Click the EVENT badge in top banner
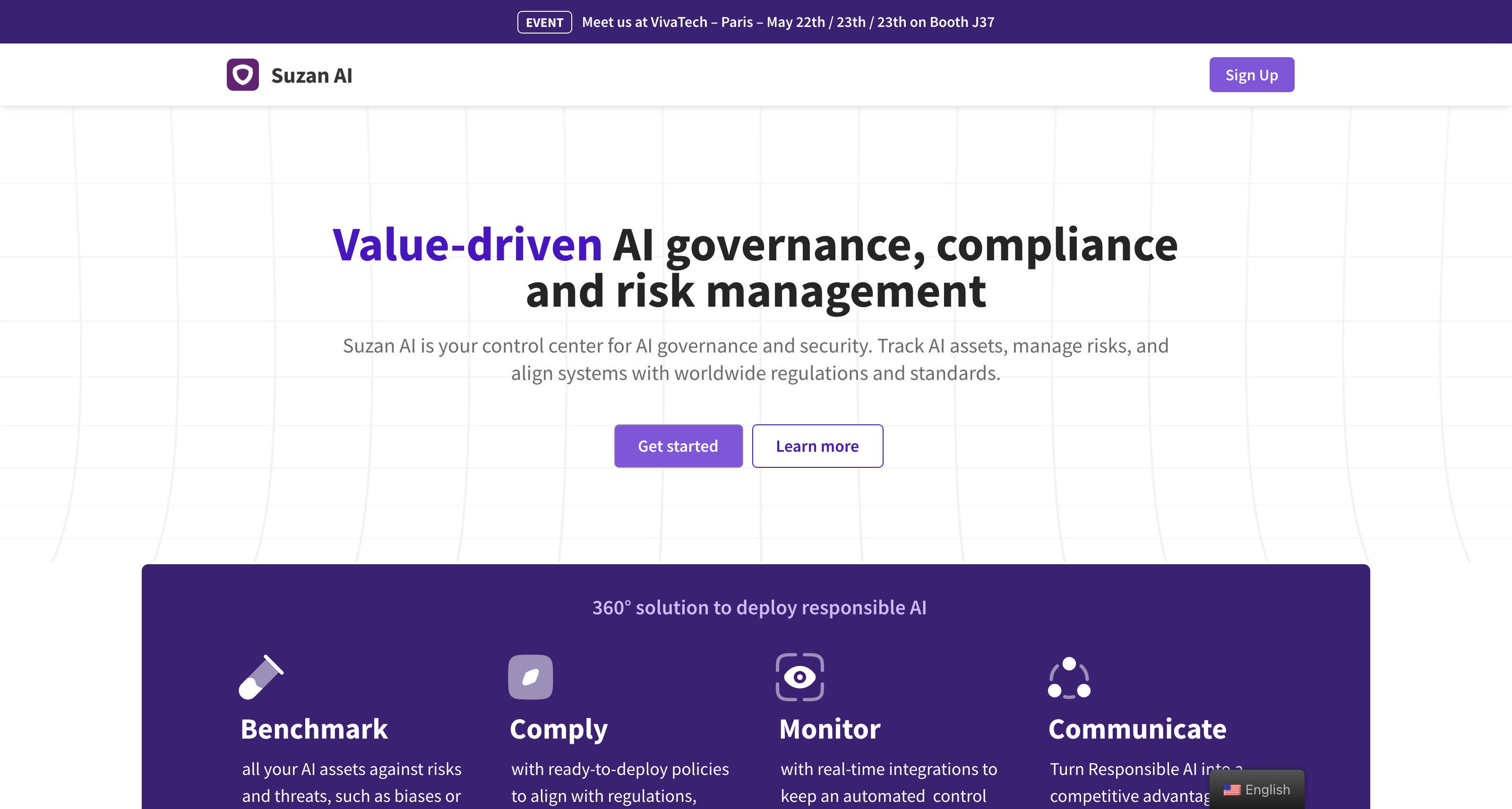Screen dimensions: 1512x809 pyautogui.click(x=544, y=22)
